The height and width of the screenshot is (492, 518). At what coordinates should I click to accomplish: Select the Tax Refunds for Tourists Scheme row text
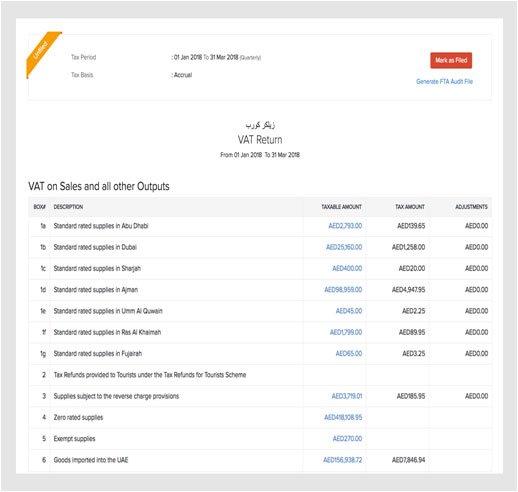click(x=150, y=375)
